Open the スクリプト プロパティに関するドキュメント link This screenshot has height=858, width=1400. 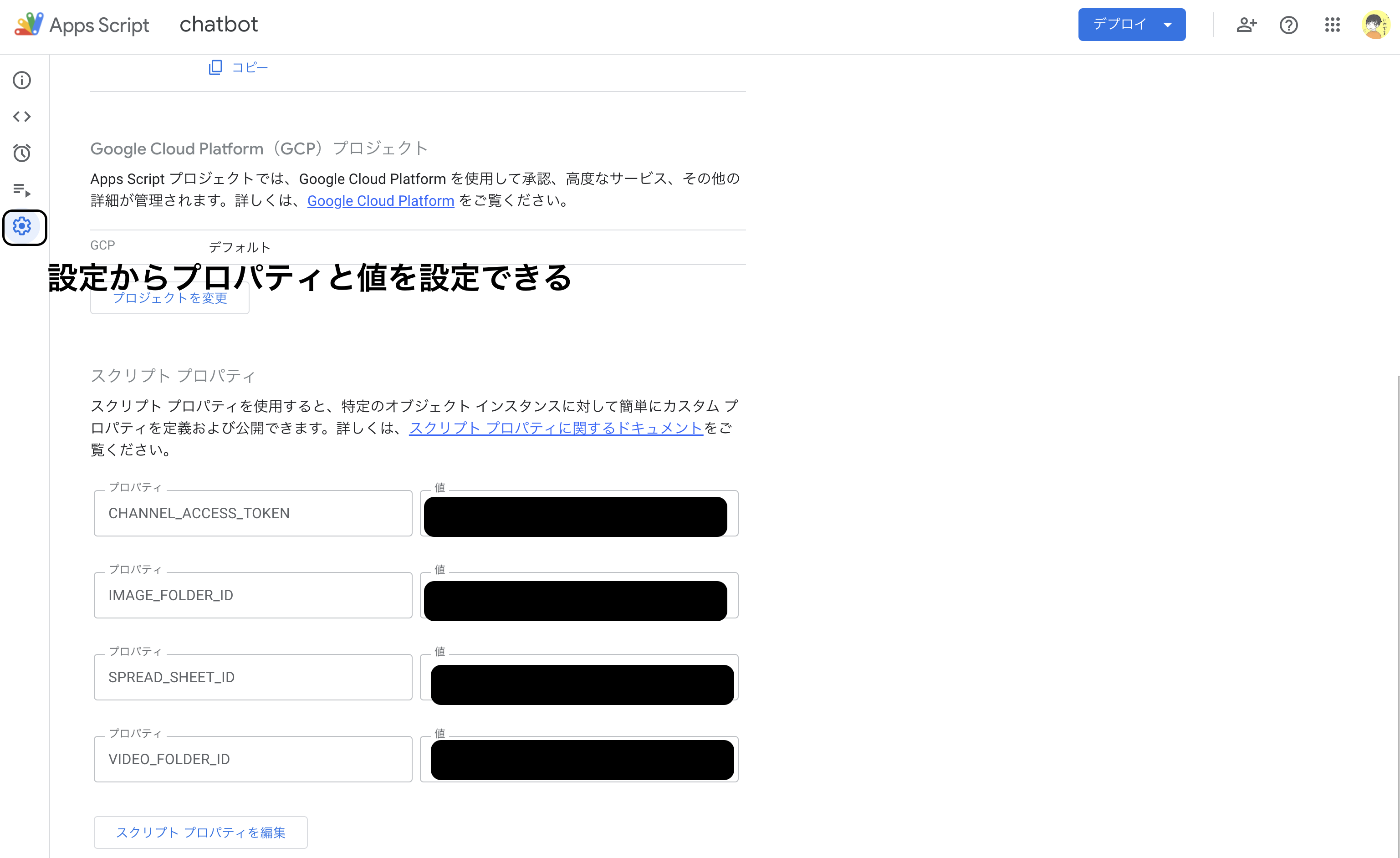[556, 428]
